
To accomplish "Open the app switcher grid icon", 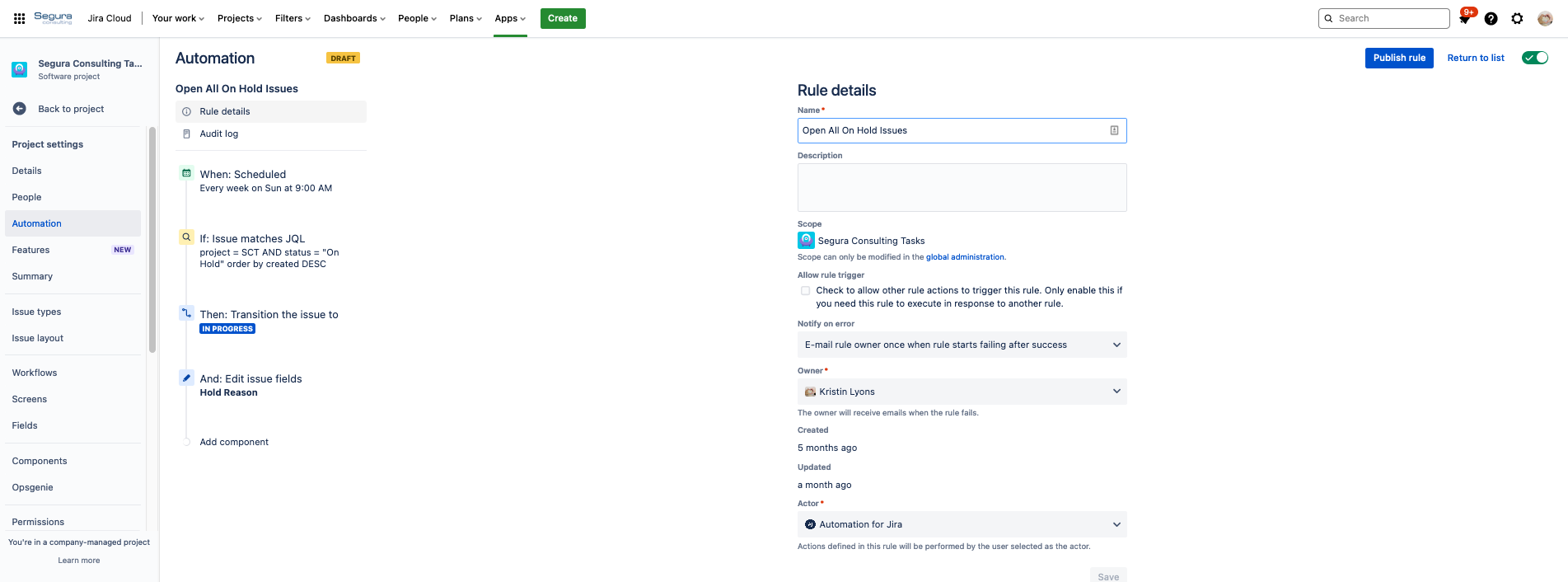I will click(x=19, y=18).
